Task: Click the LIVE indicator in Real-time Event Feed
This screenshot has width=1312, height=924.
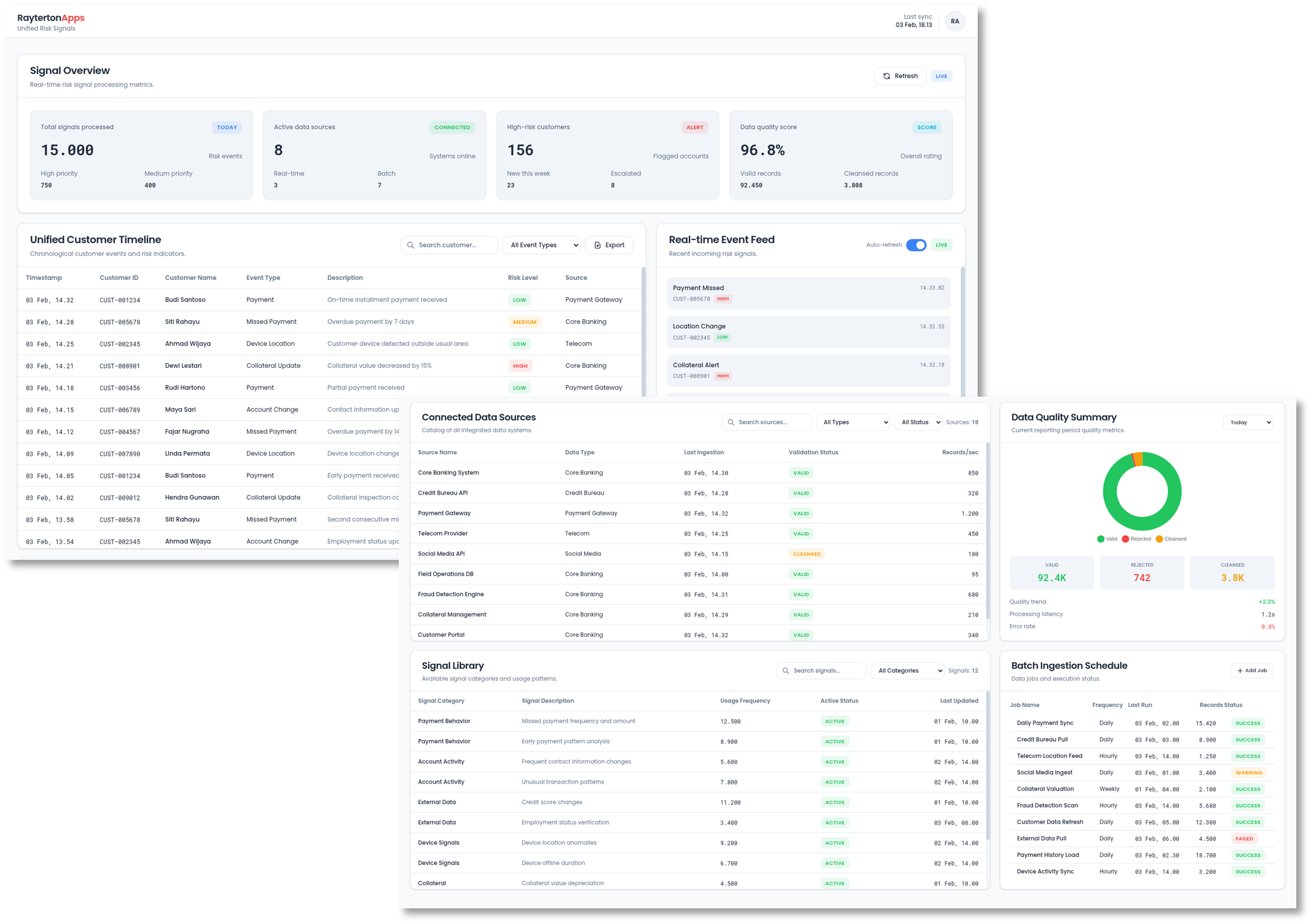Action: coord(941,245)
